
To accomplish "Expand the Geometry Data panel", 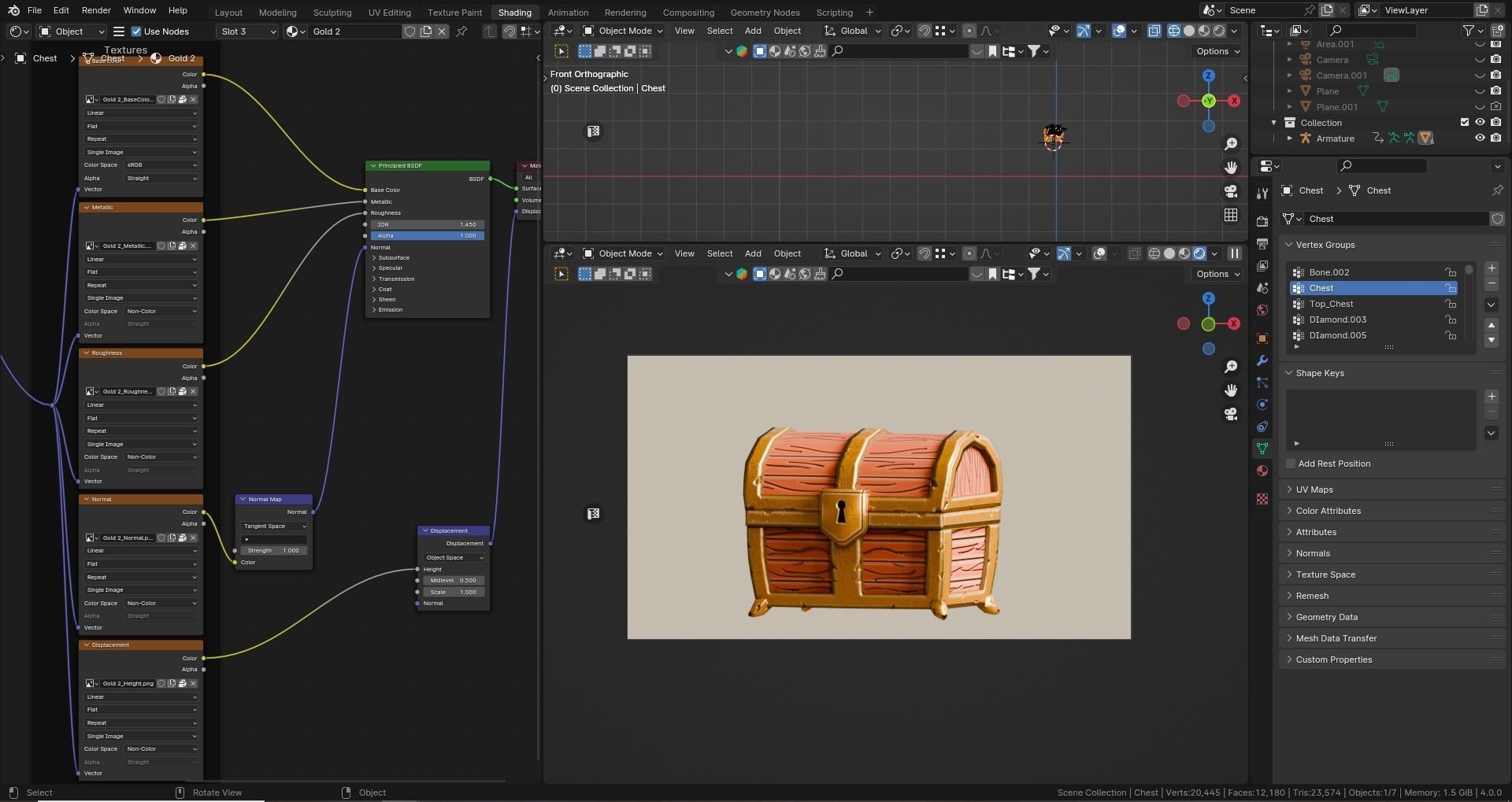I will click(1392, 617).
